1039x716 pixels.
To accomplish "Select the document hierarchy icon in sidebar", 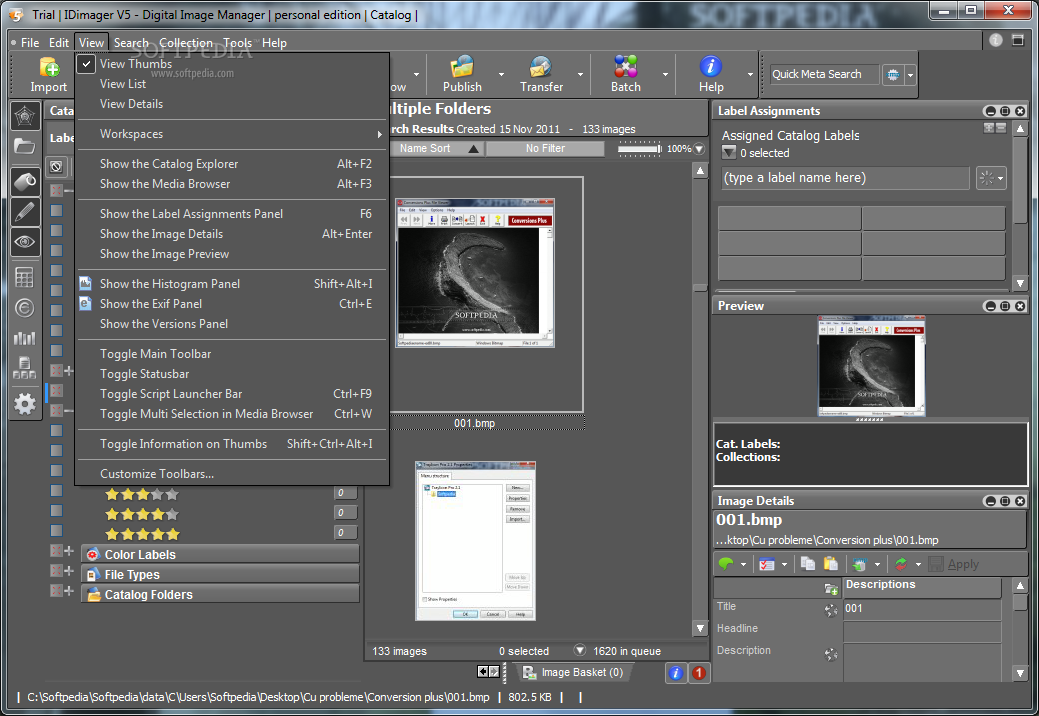I will 25,368.
